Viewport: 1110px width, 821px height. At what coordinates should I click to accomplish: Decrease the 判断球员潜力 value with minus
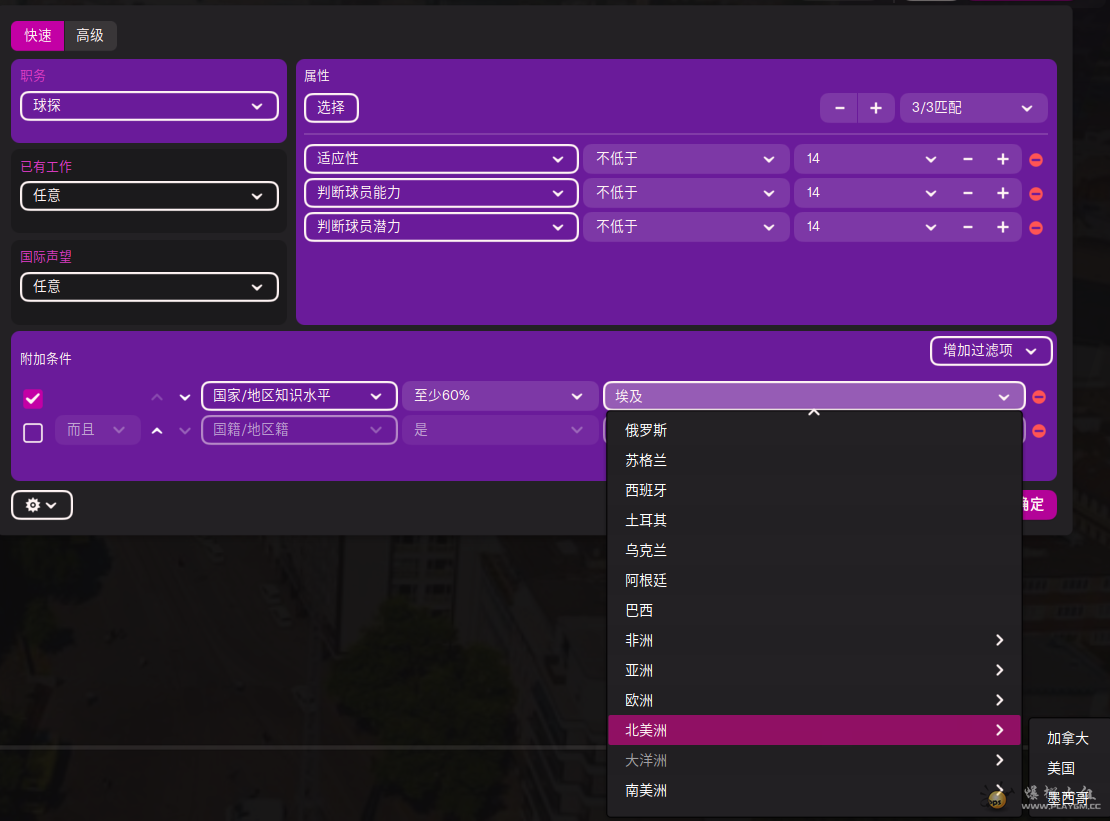click(967, 227)
